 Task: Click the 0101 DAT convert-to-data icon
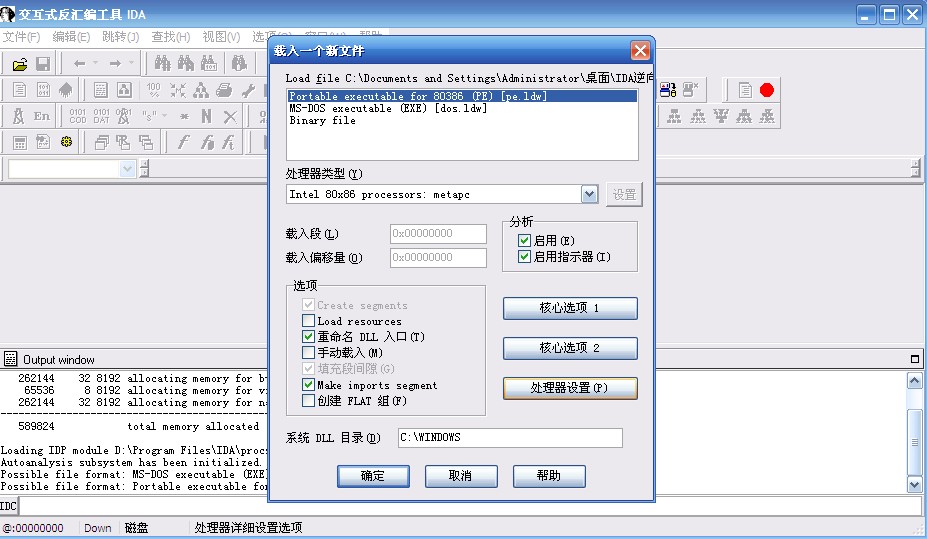coord(101,116)
